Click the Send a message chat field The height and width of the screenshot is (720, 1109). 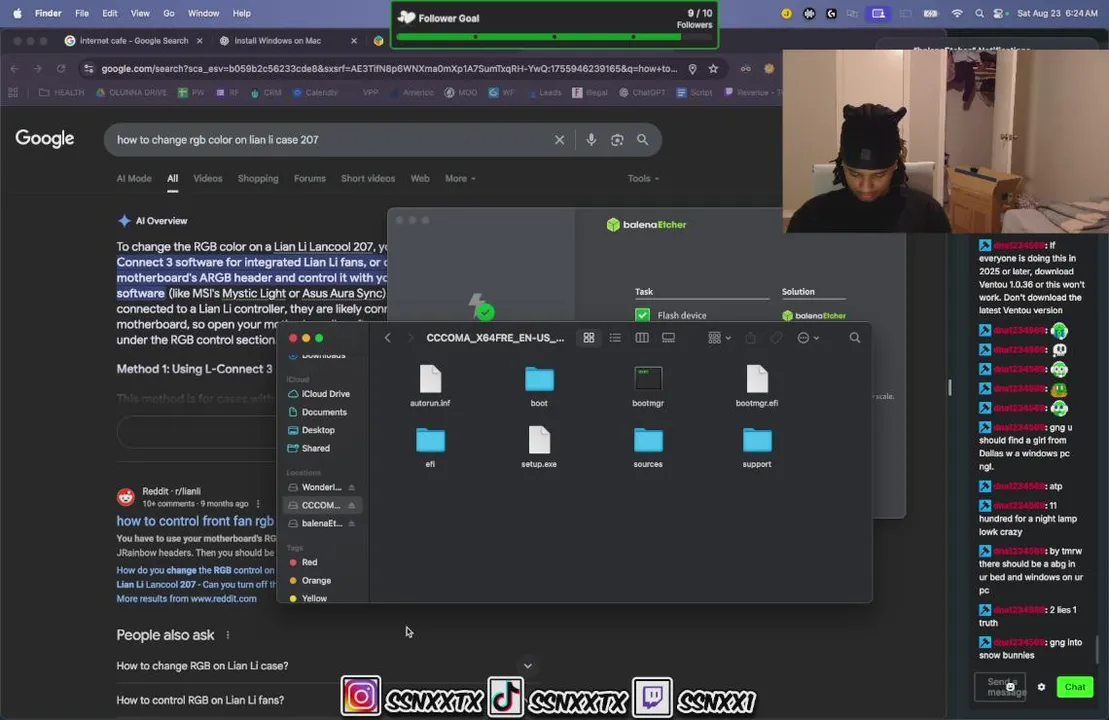[1000, 687]
